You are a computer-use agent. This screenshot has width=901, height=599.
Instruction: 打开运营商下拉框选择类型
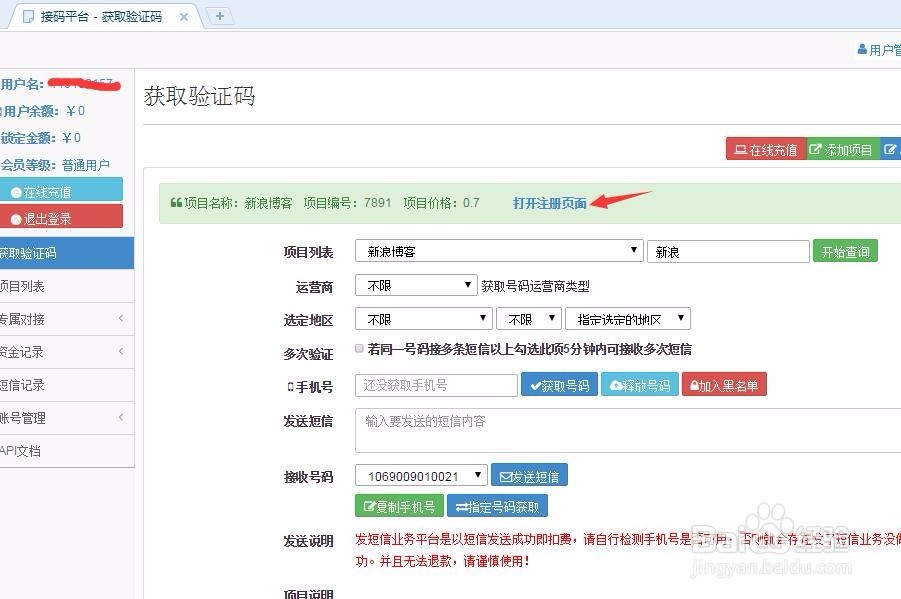pyautogui.click(x=415, y=284)
